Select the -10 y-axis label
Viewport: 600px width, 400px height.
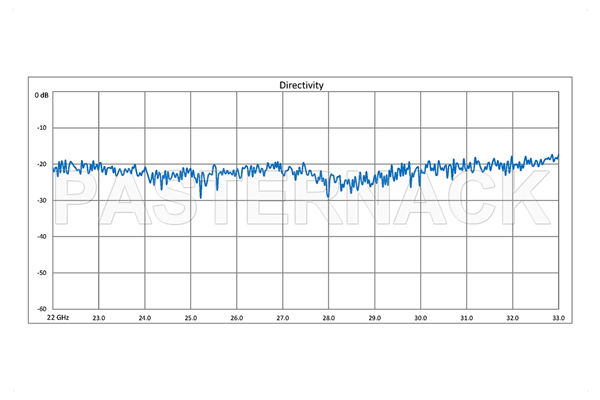pyautogui.click(x=42, y=128)
